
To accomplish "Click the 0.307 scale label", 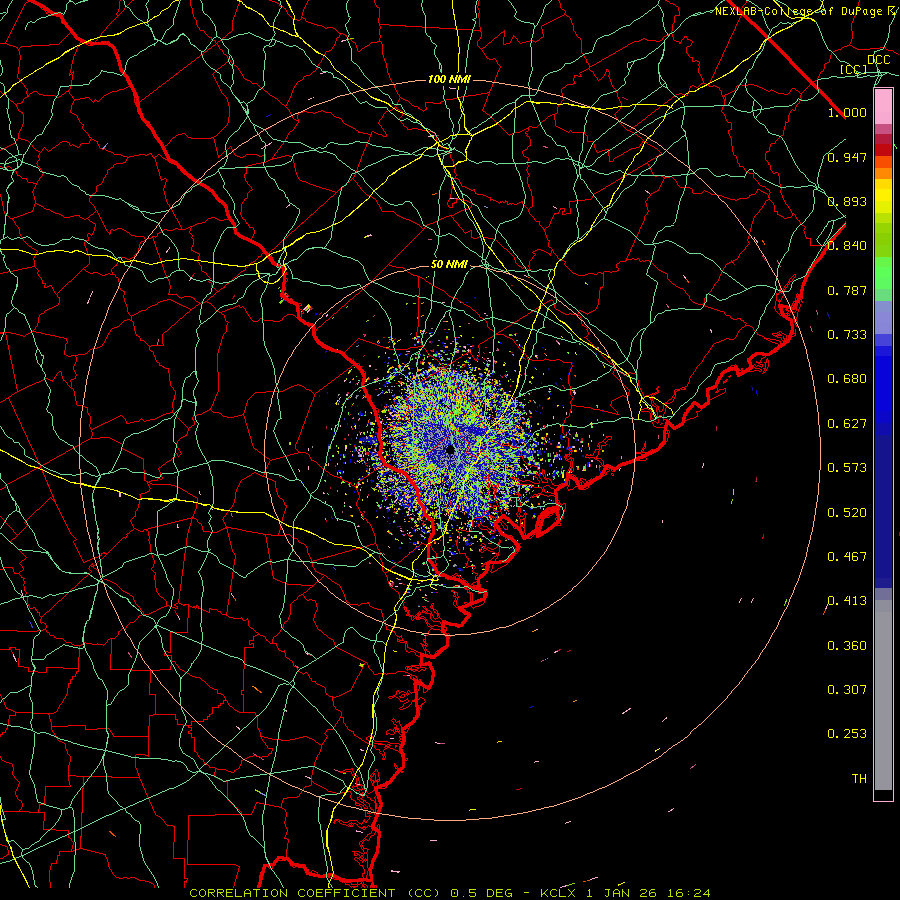I will (847, 690).
